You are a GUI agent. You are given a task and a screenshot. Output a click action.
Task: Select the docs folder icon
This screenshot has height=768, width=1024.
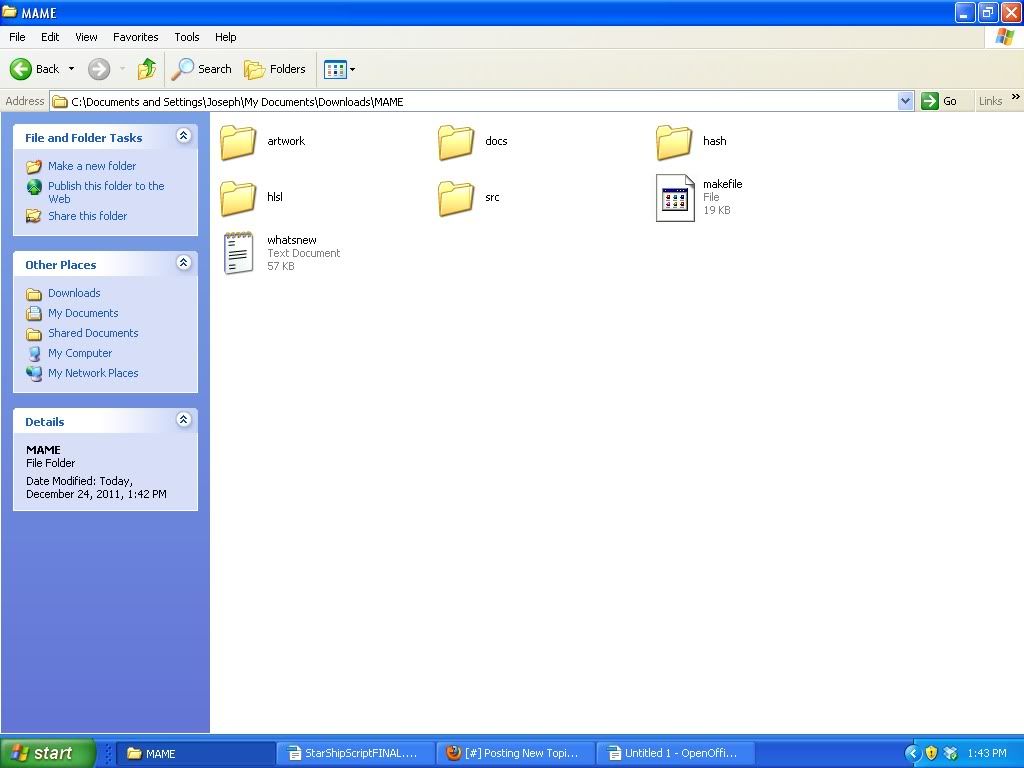click(456, 142)
